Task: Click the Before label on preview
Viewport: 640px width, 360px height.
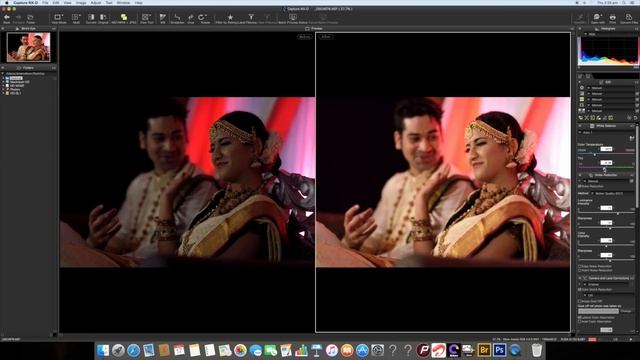Action: (305, 37)
